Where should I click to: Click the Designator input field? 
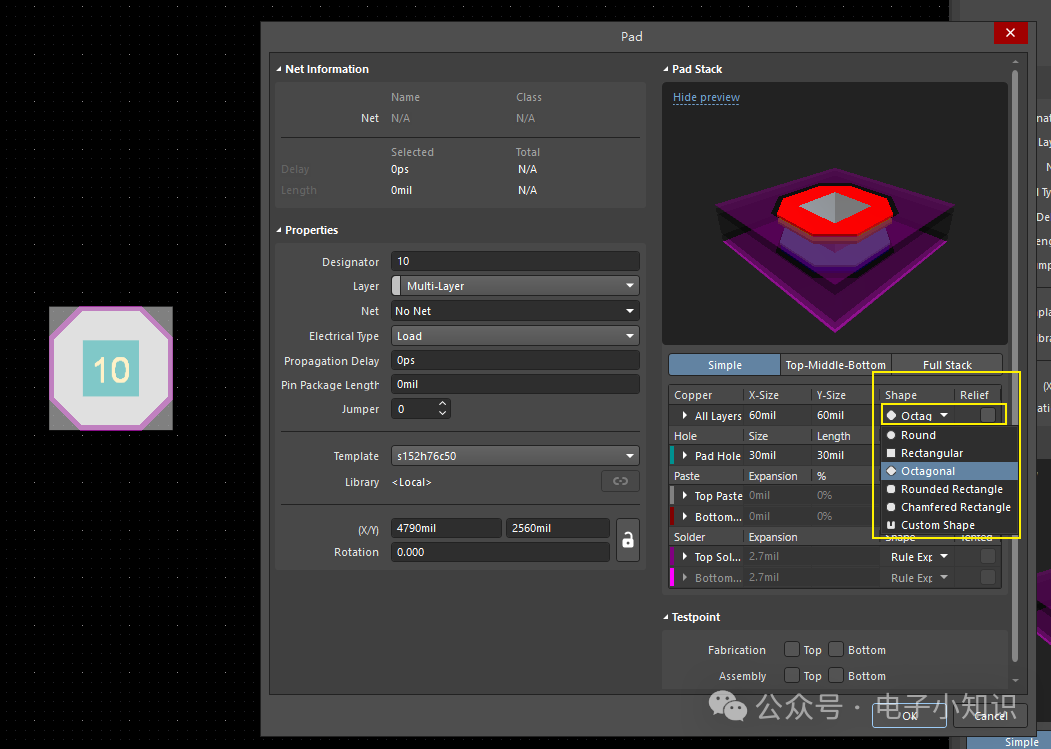tap(515, 262)
